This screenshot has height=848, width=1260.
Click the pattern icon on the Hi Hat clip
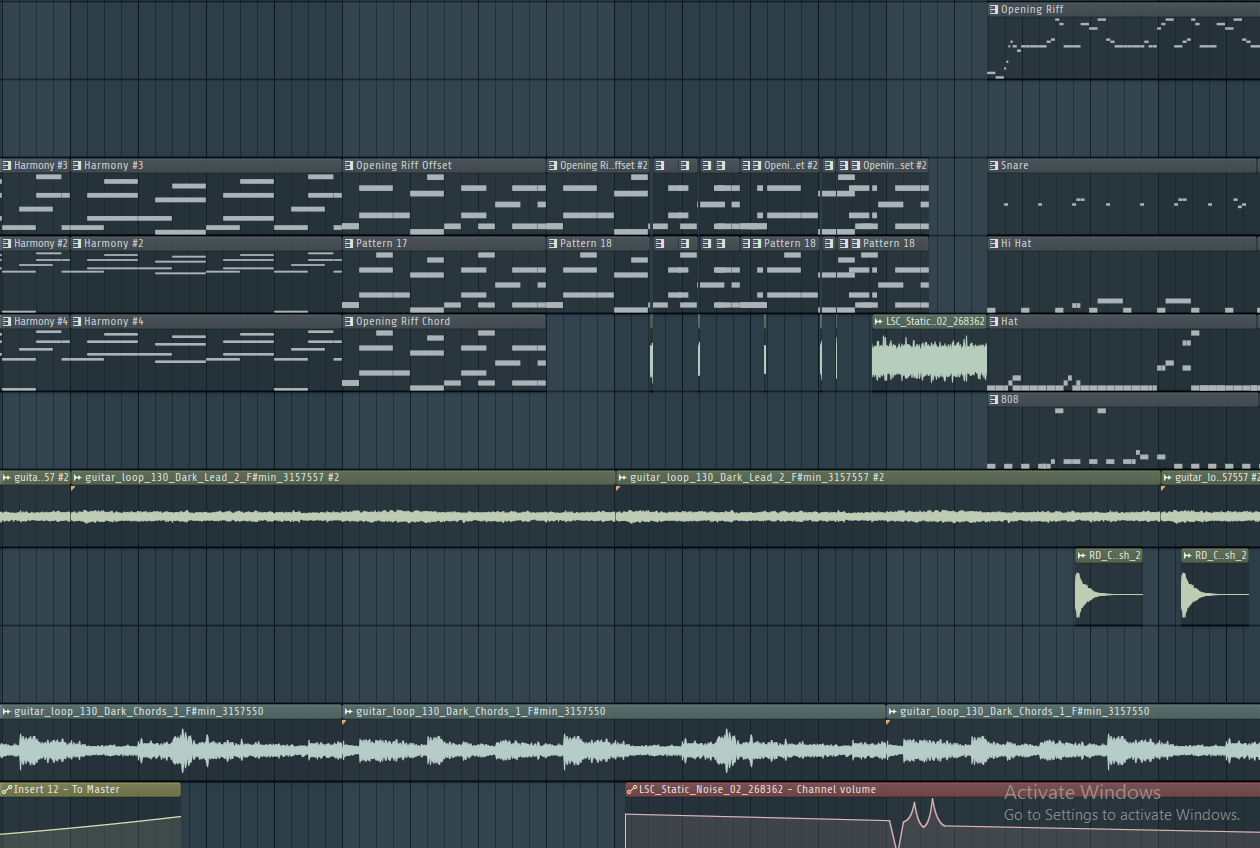pyautogui.click(x=994, y=244)
